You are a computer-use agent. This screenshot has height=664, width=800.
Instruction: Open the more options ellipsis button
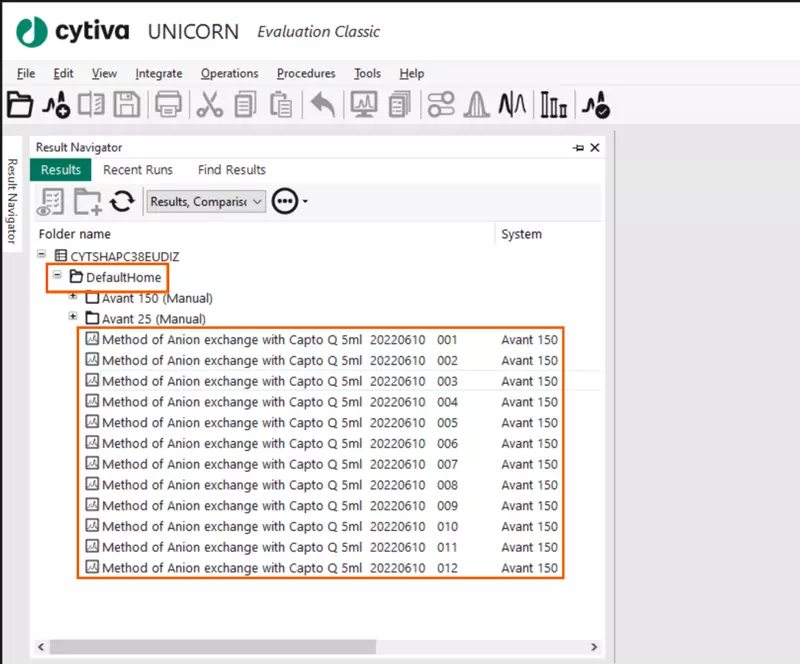[285, 201]
